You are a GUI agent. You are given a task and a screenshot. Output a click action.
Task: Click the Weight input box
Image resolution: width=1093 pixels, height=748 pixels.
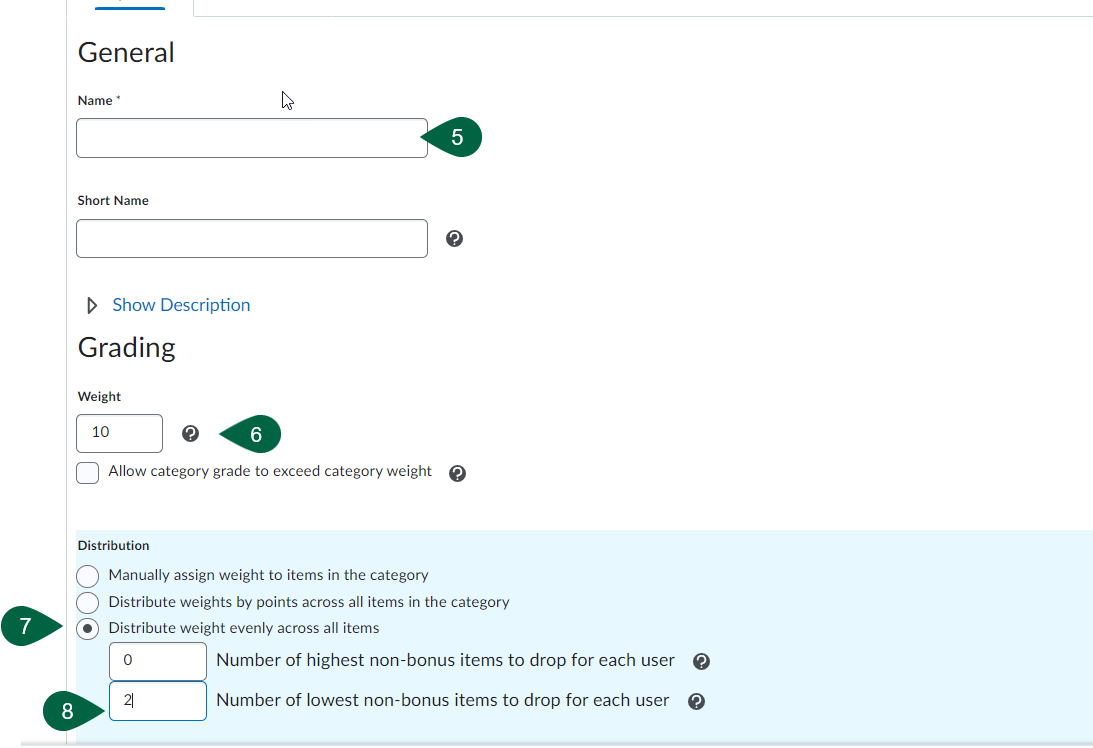coord(119,433)
